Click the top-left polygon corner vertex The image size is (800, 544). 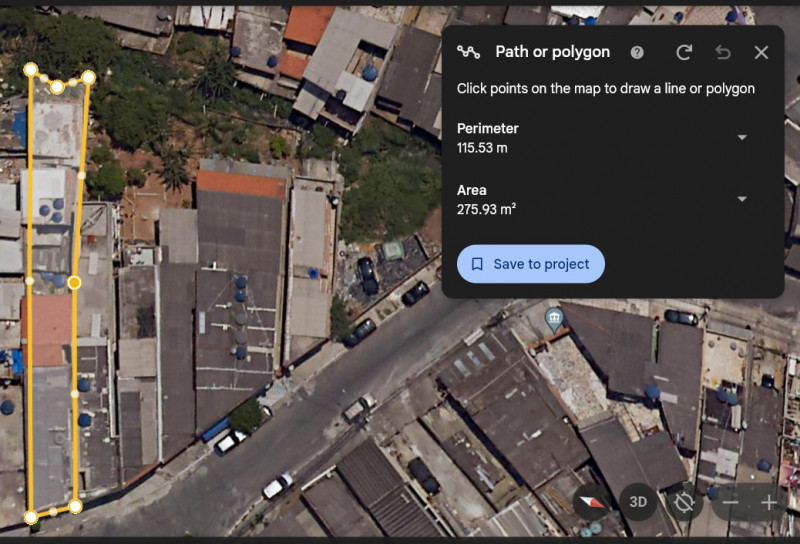click(x=31, y=69)
